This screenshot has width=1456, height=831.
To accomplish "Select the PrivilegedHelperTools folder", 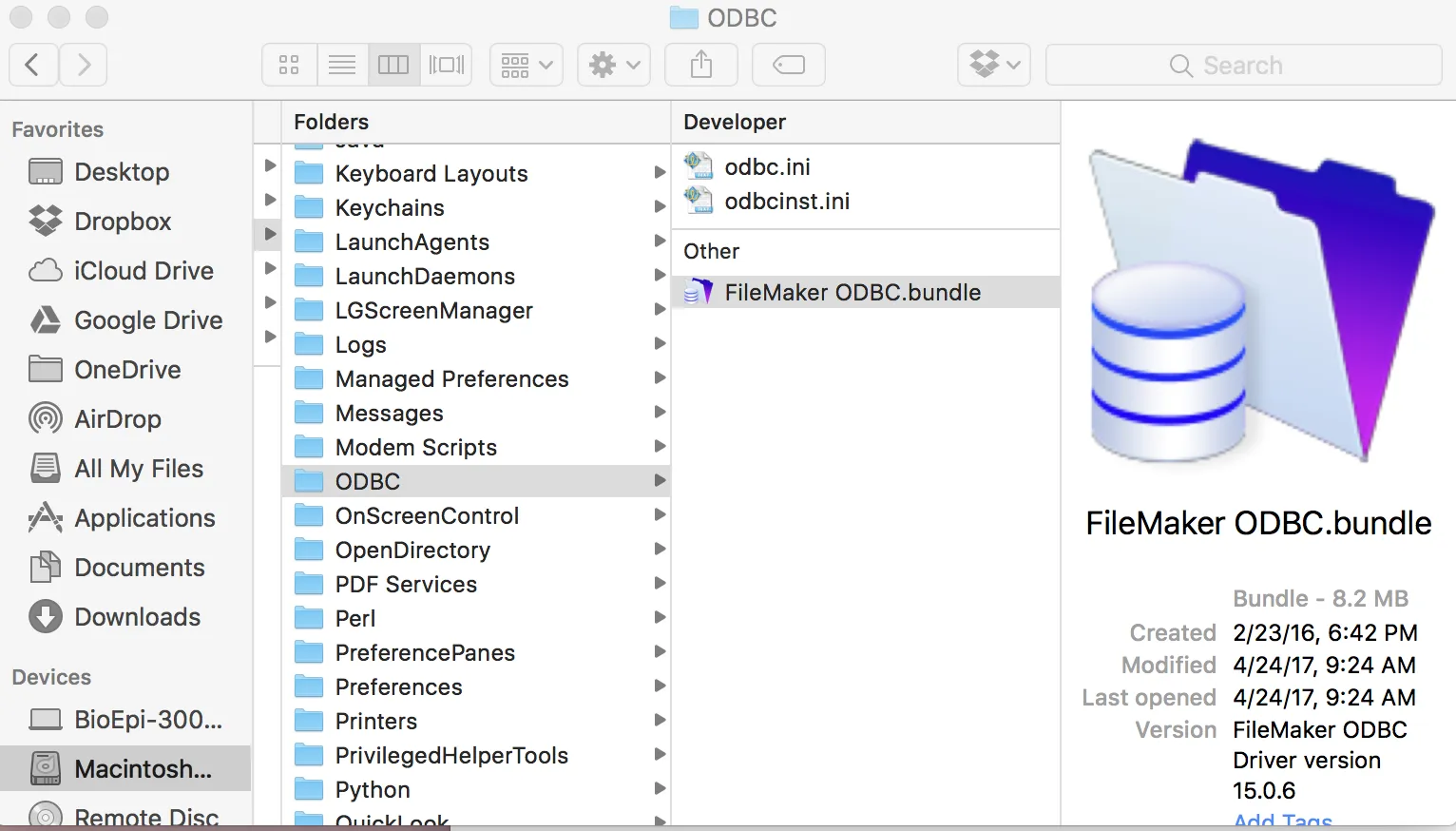I will coord(476,756).
